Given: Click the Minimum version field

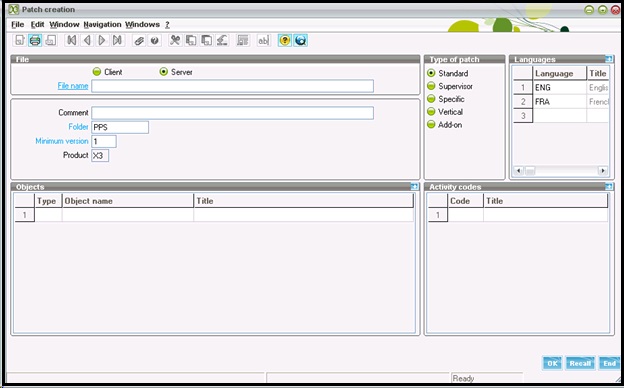Looking at the screenshot, I should [104, 142].
